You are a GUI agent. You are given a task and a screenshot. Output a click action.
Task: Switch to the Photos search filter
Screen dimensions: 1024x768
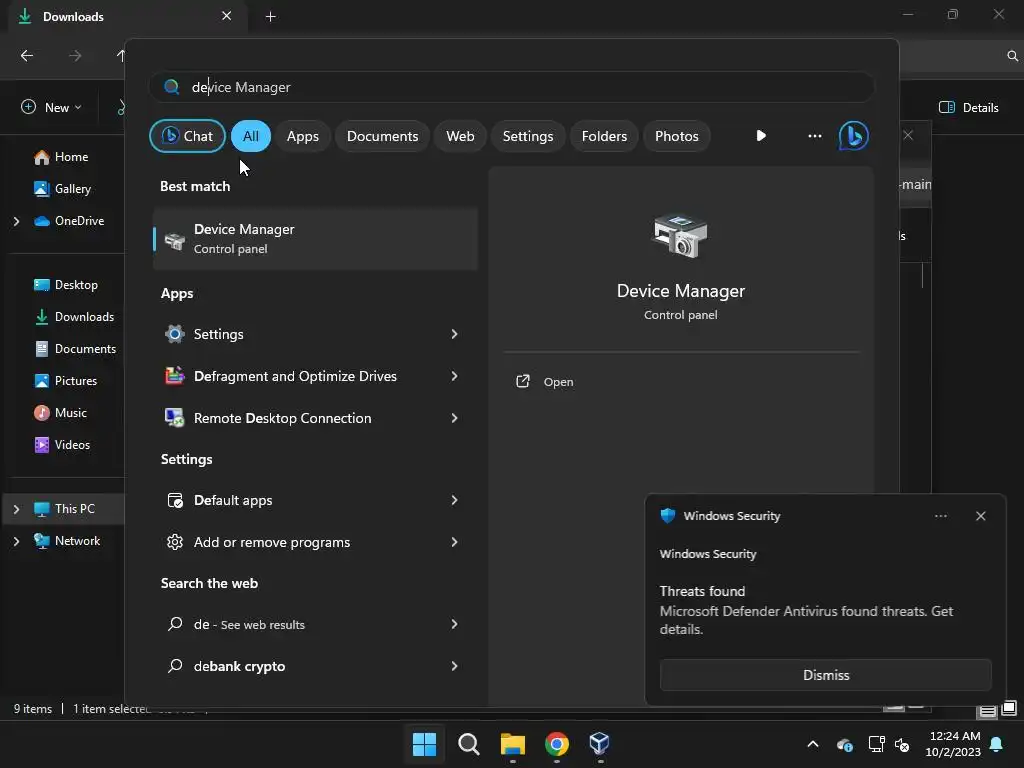677,136
